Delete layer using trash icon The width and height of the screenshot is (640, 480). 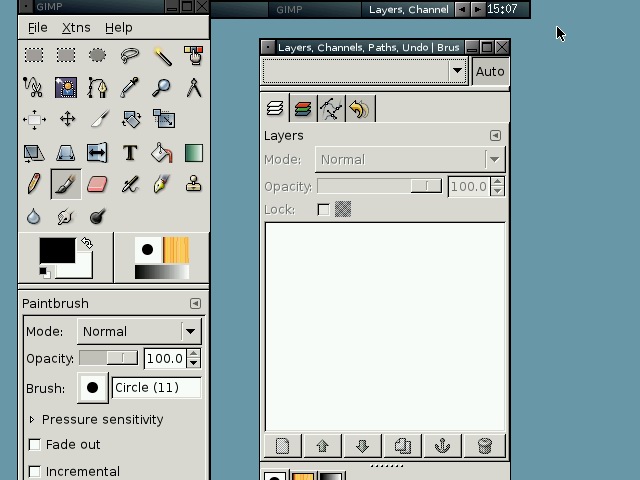[x=485, y=446]
